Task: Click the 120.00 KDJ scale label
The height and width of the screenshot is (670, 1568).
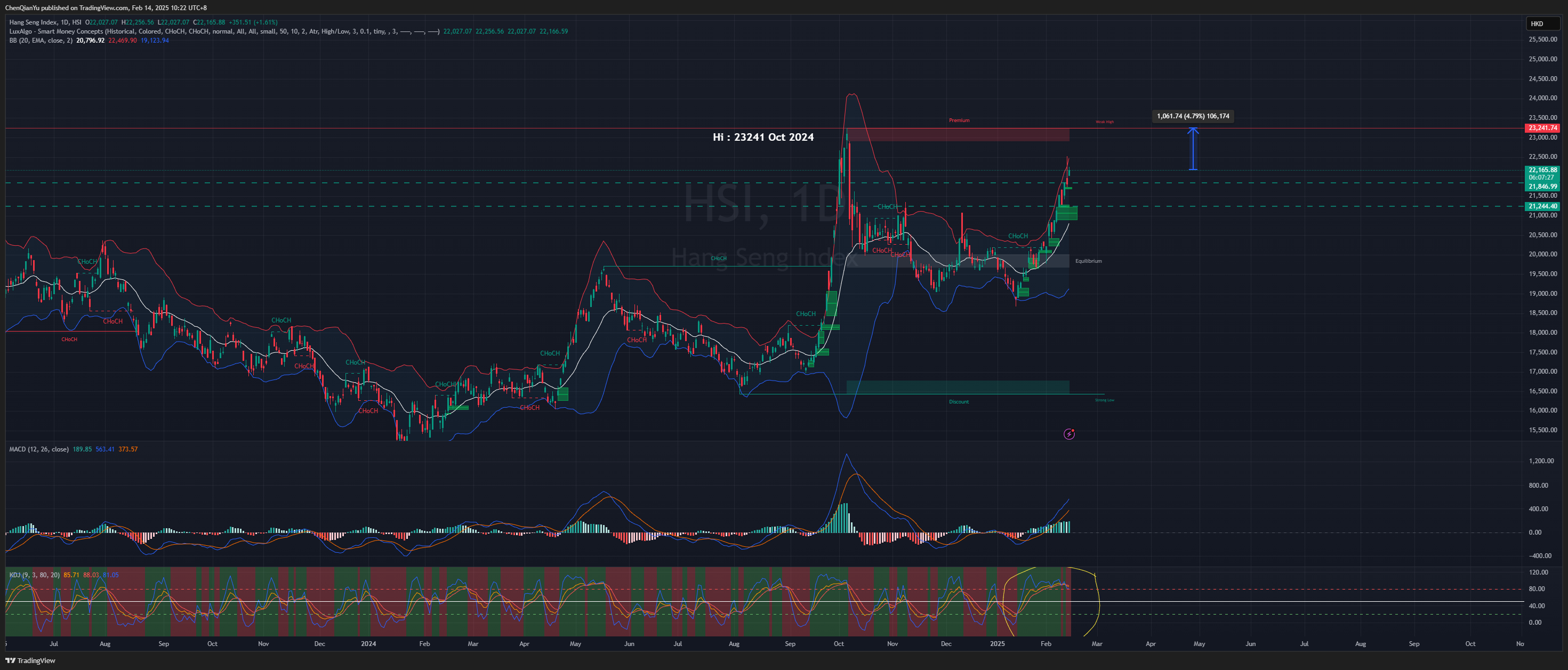Action: click(1539, 572)
